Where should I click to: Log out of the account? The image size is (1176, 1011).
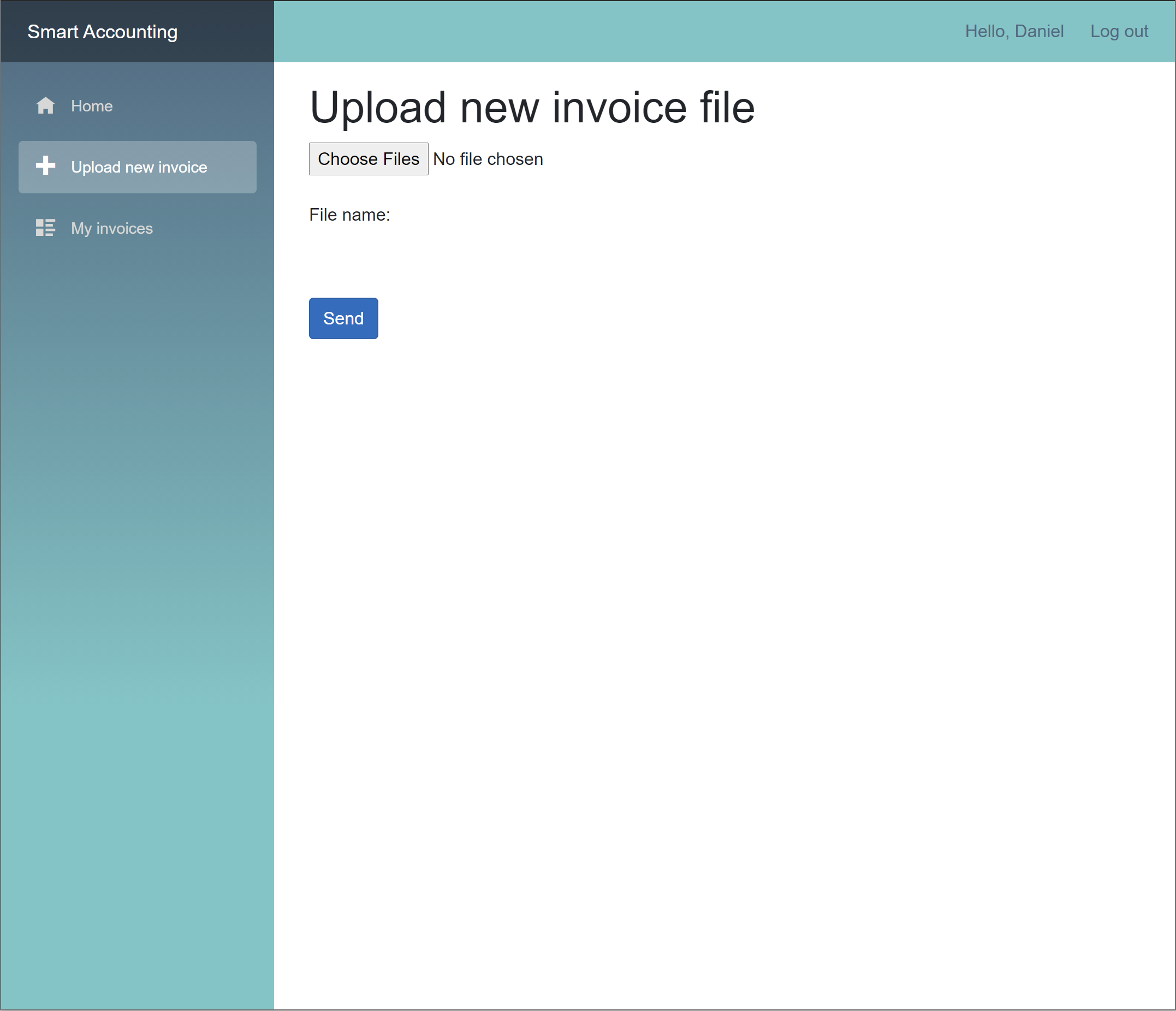[1119, 31]
